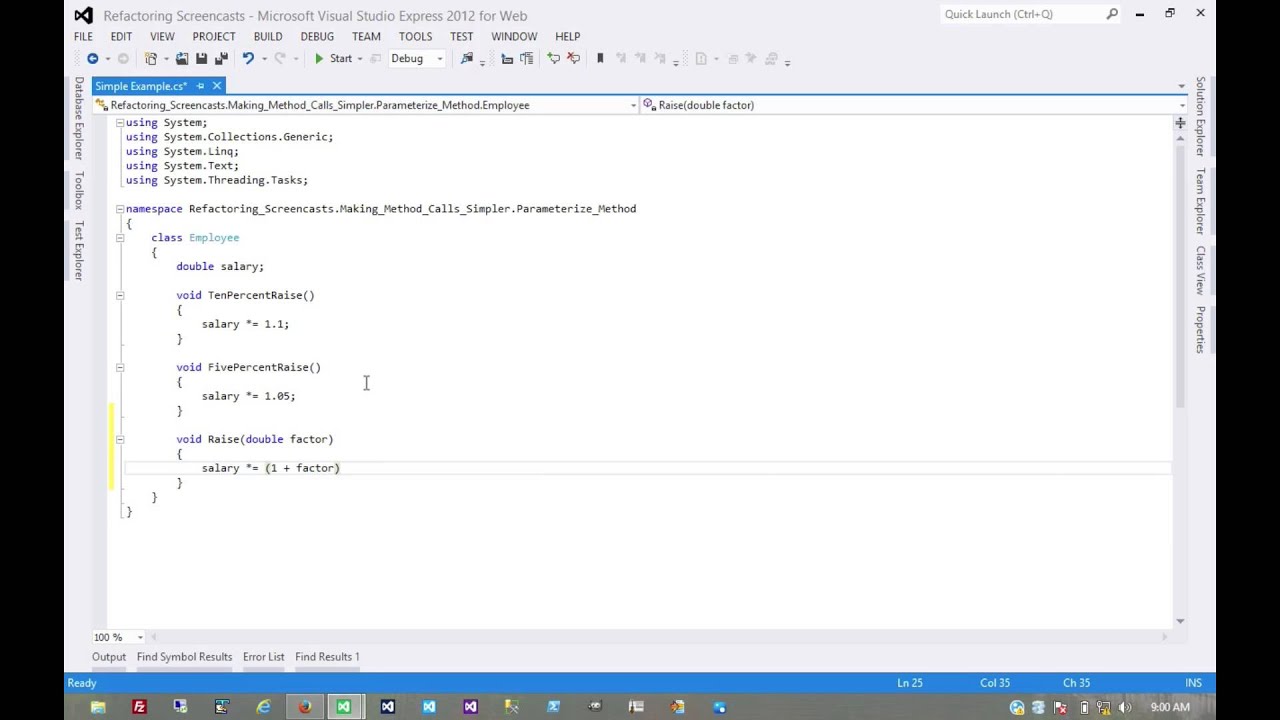
Task: Click the FileZilla icon in the taskbar
Action: tap(139, 707)
